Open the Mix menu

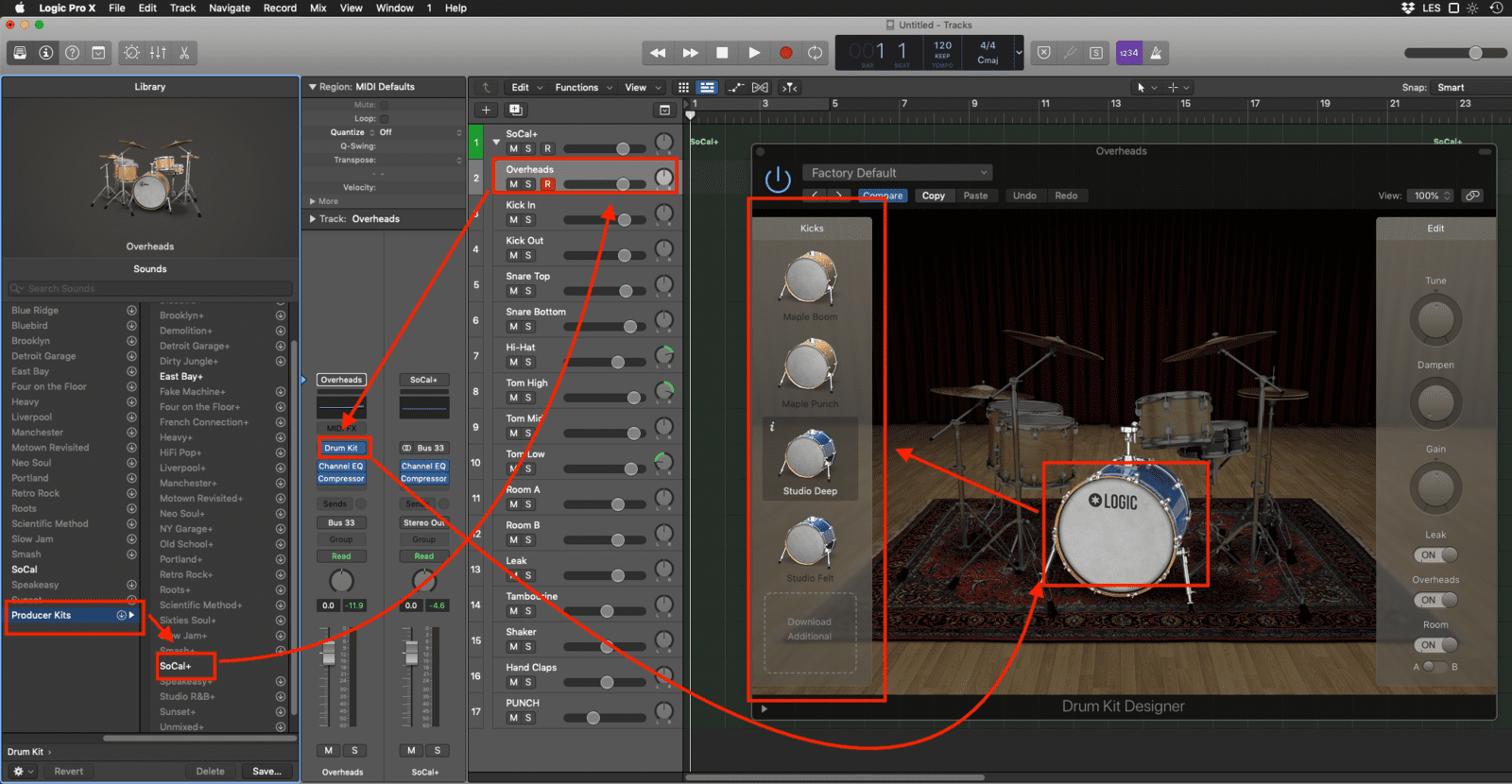[318, 8]
